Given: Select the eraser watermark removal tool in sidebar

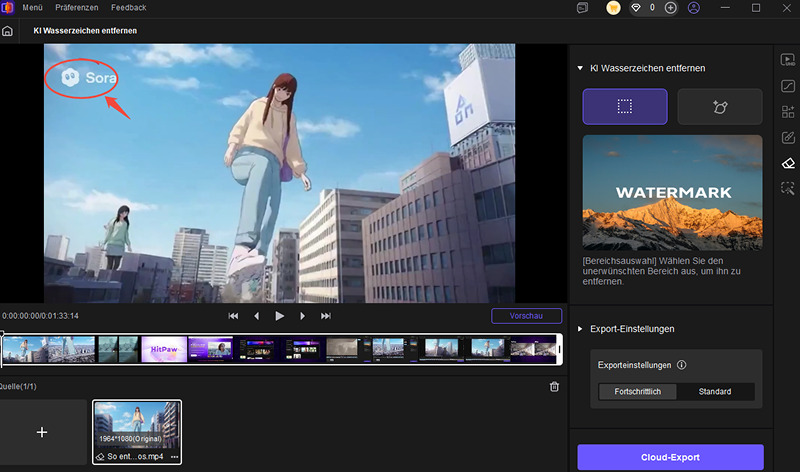Looking at the screenshot, I should click(x=787, y=163).
